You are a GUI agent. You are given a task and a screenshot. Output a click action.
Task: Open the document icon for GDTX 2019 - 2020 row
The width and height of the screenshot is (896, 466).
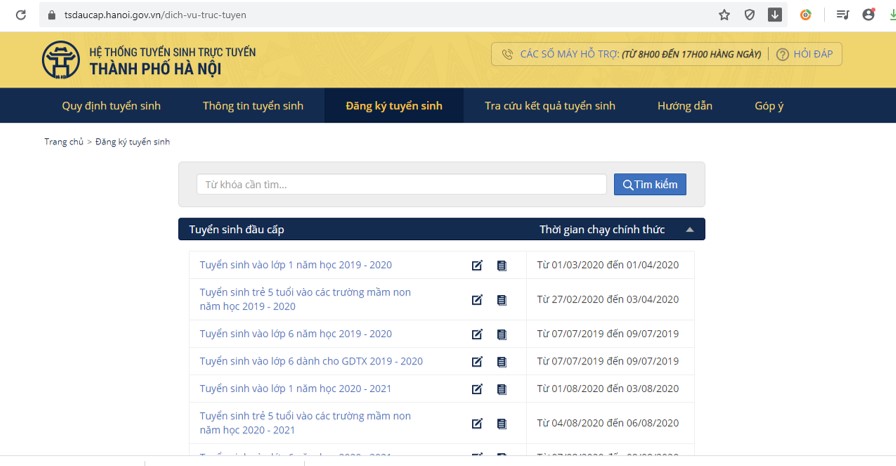pos(502,361)
